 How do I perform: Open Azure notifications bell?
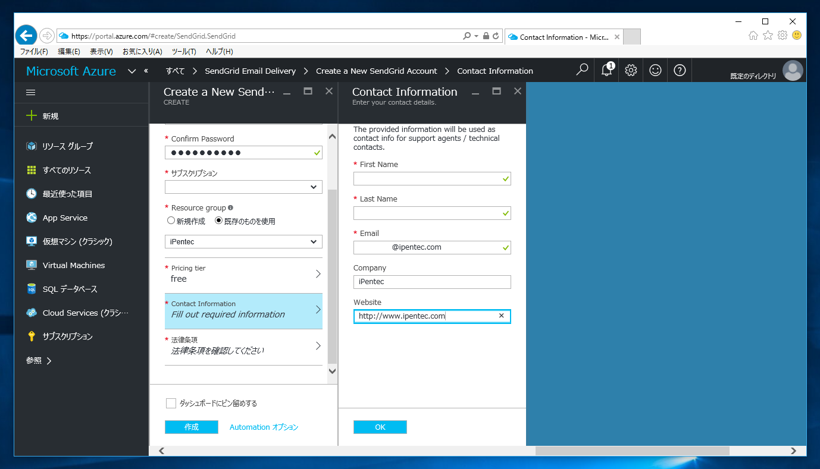coord(607,70)
